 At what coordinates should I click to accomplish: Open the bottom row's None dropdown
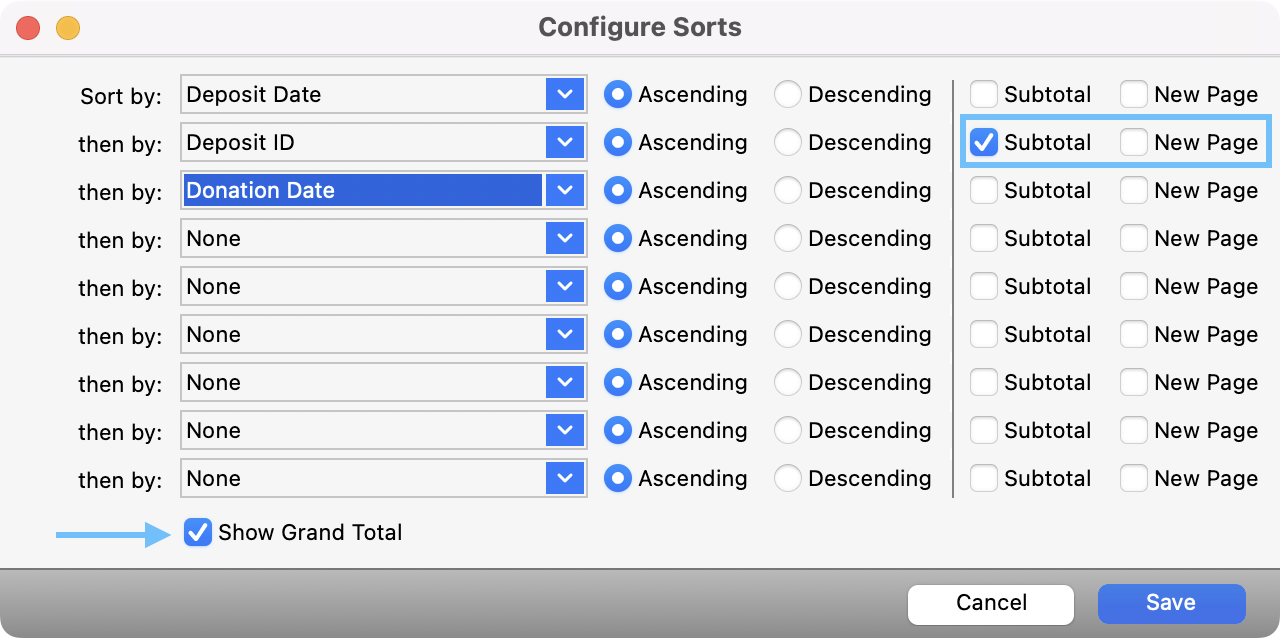(x=564, y=479)
